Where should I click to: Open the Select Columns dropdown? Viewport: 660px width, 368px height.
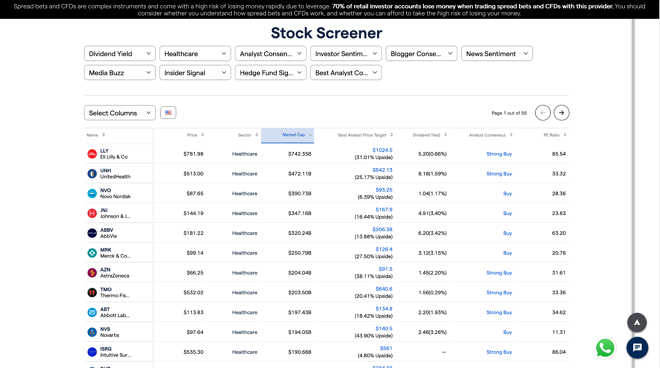pos(120,113)
